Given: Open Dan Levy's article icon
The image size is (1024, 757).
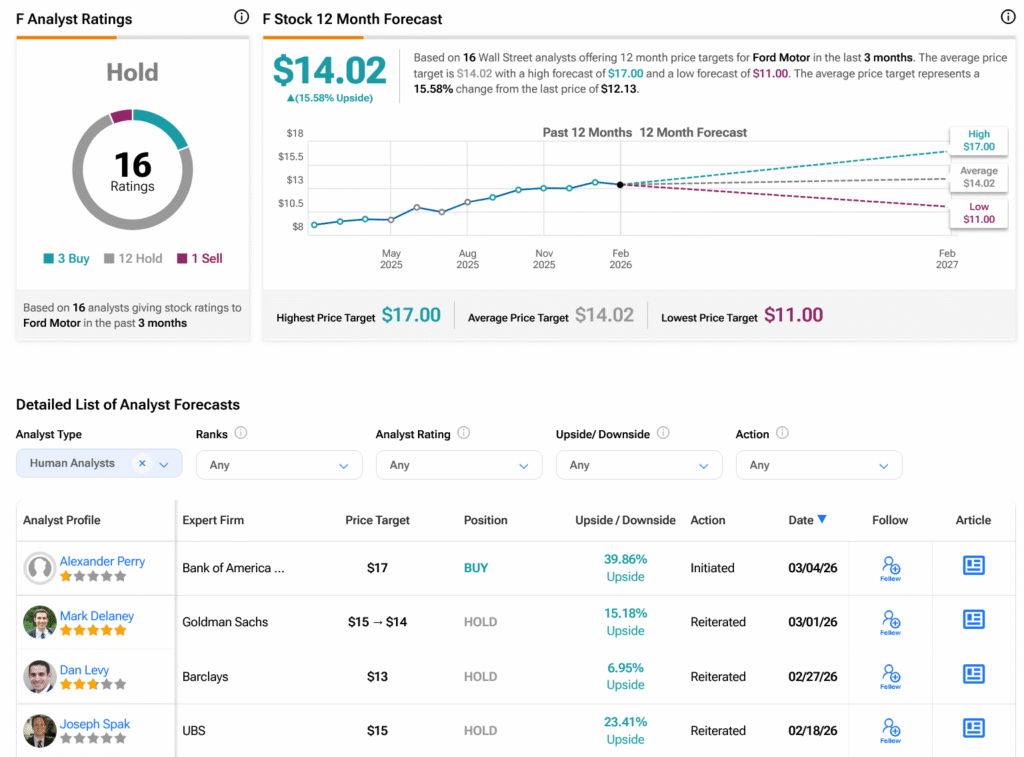Looking at the screenshot, I should (973, 673).
